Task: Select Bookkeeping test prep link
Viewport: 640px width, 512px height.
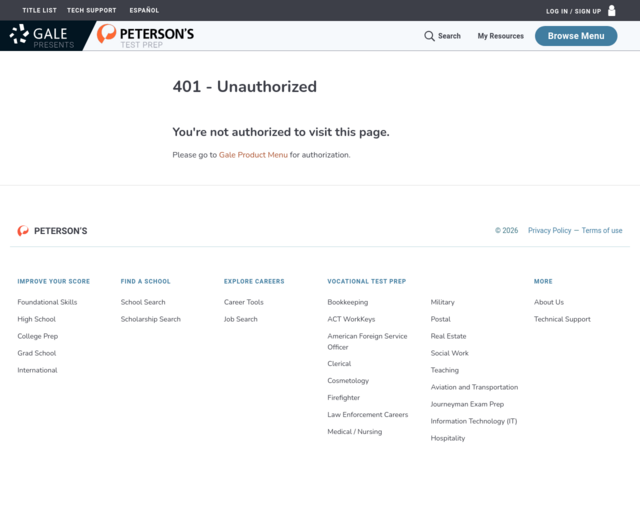Action: tap(348, 302)
